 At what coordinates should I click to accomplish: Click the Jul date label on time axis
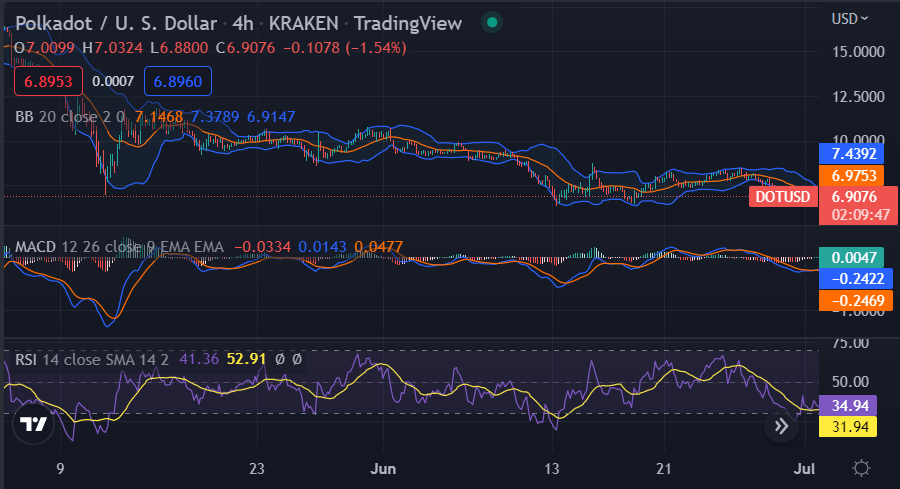point(804,469)
